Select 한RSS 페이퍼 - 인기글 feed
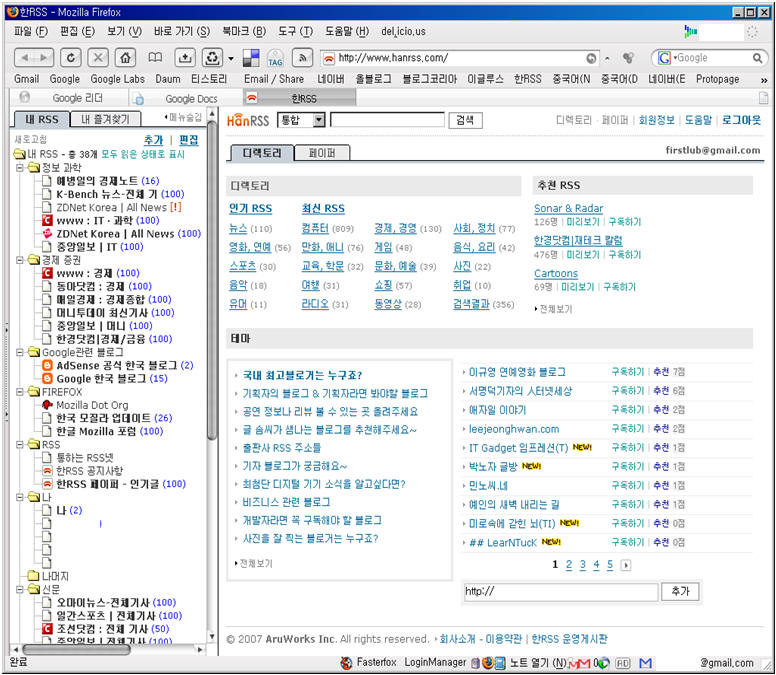 [120, 484]
